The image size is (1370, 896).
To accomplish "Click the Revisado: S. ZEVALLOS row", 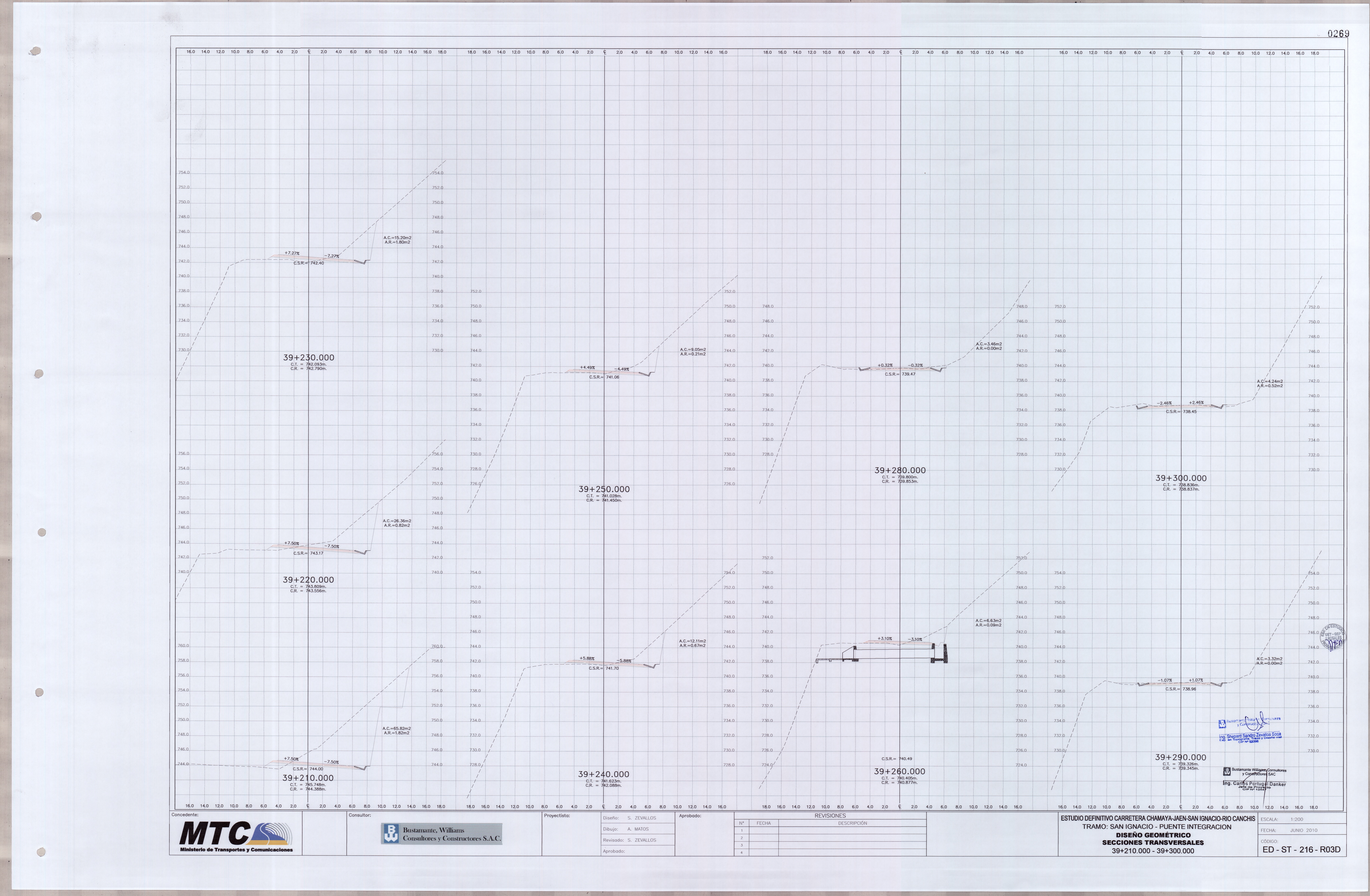I will click(x=638, y=840).
